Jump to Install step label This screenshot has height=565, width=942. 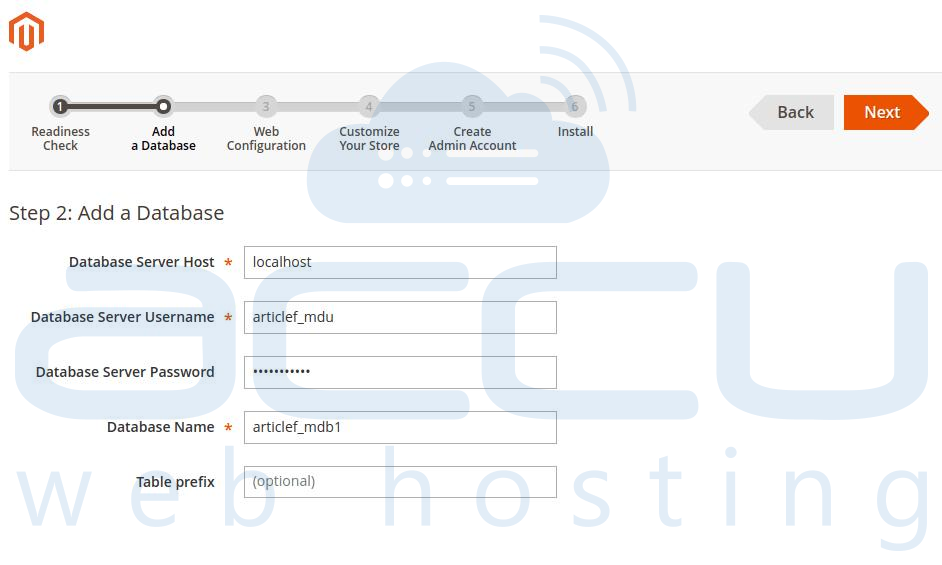tap(575, 132)
